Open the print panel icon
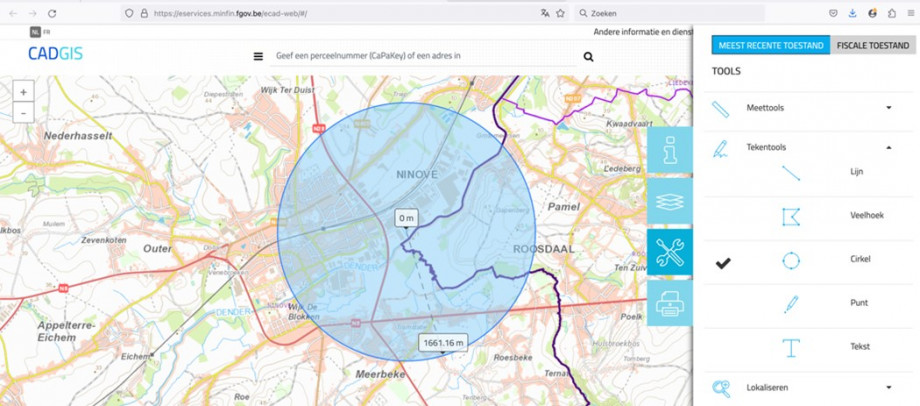 point(669,304)
